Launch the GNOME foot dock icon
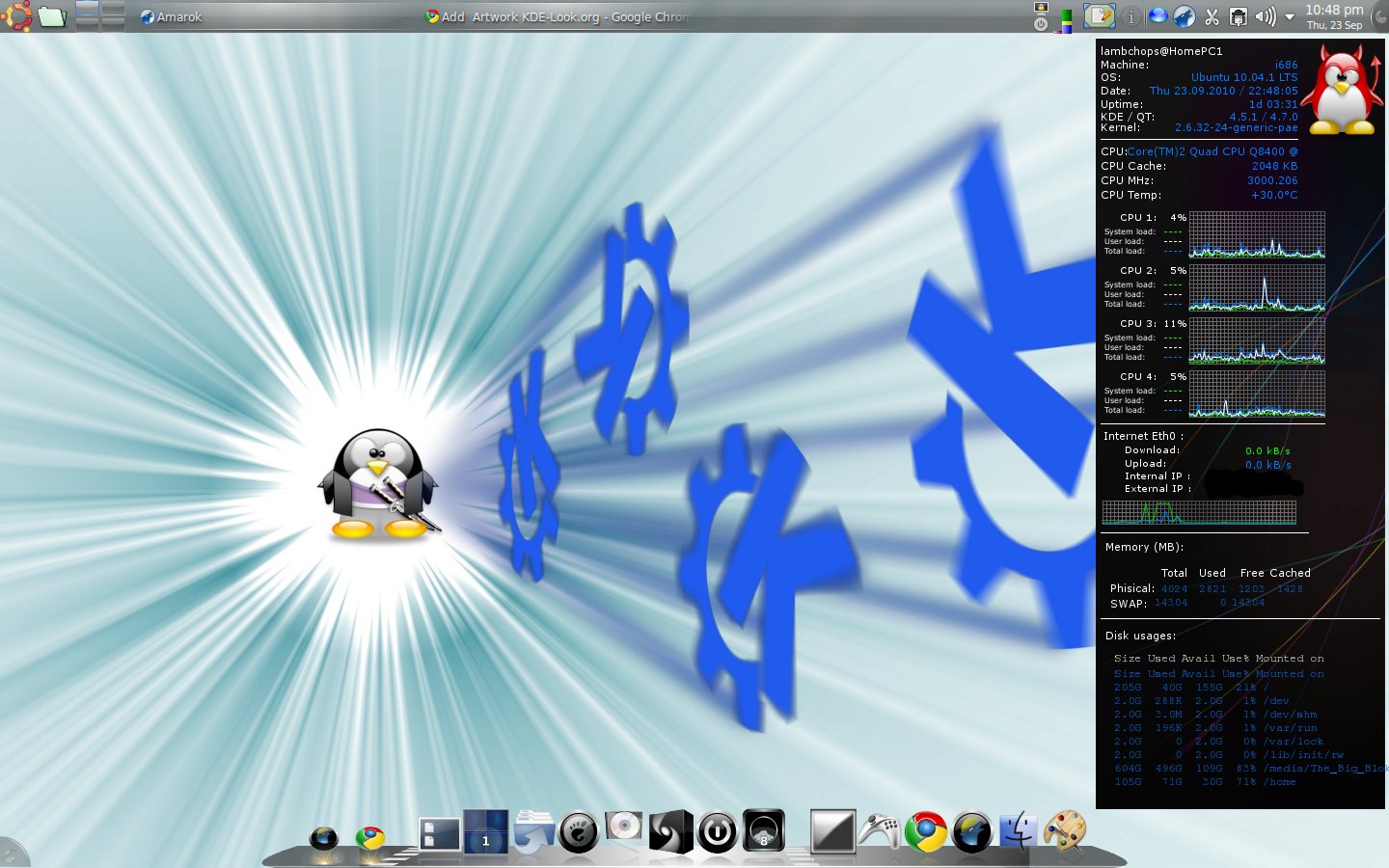 click(x=579, y=831)
